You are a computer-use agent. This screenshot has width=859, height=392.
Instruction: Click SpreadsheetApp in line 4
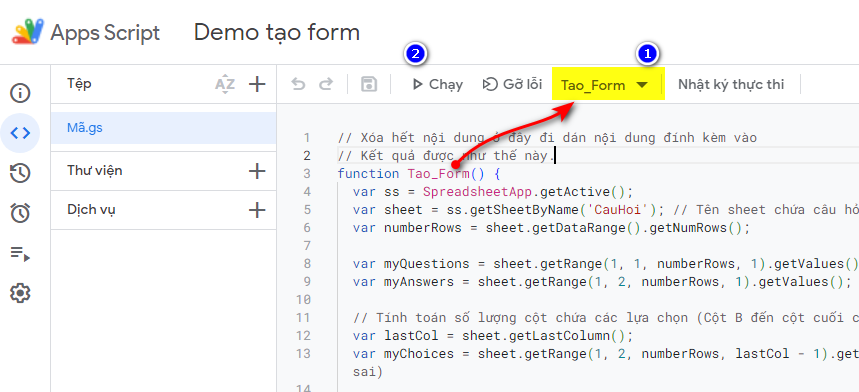[478, 192]
